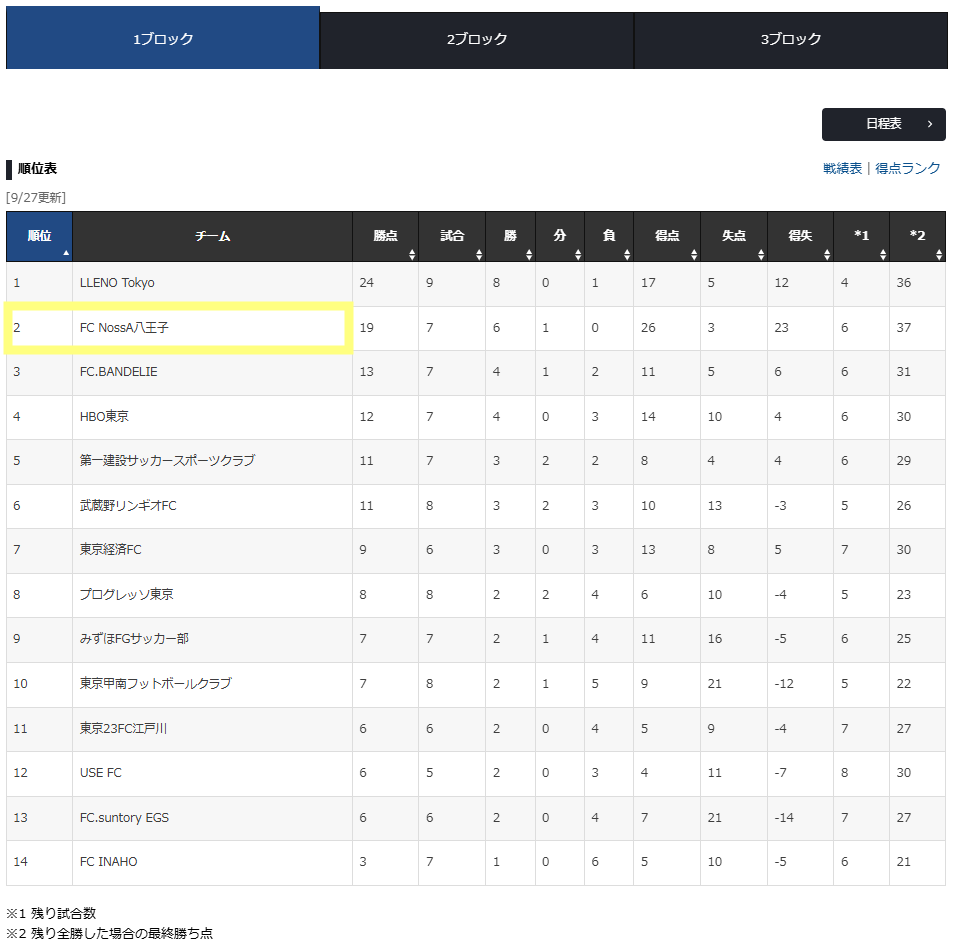Sort by *1 remaining matches column
This screenshot has width=961, height=944.
coord(862,237)
